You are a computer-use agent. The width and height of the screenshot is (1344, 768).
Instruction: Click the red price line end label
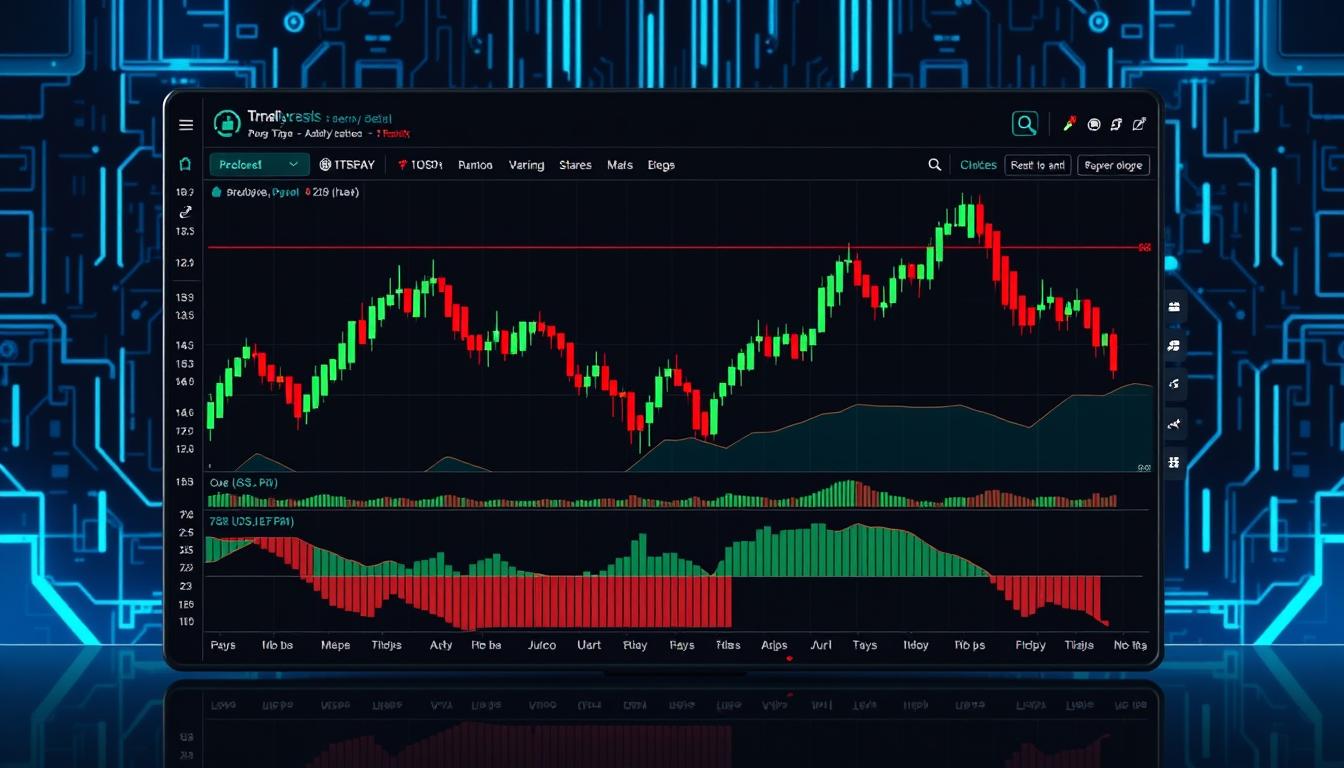tap(1144, 247)
